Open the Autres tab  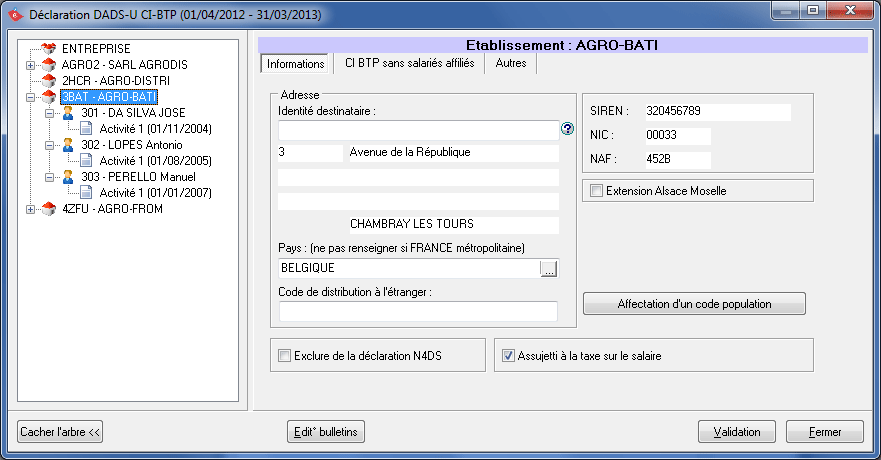tap(511, 63)
